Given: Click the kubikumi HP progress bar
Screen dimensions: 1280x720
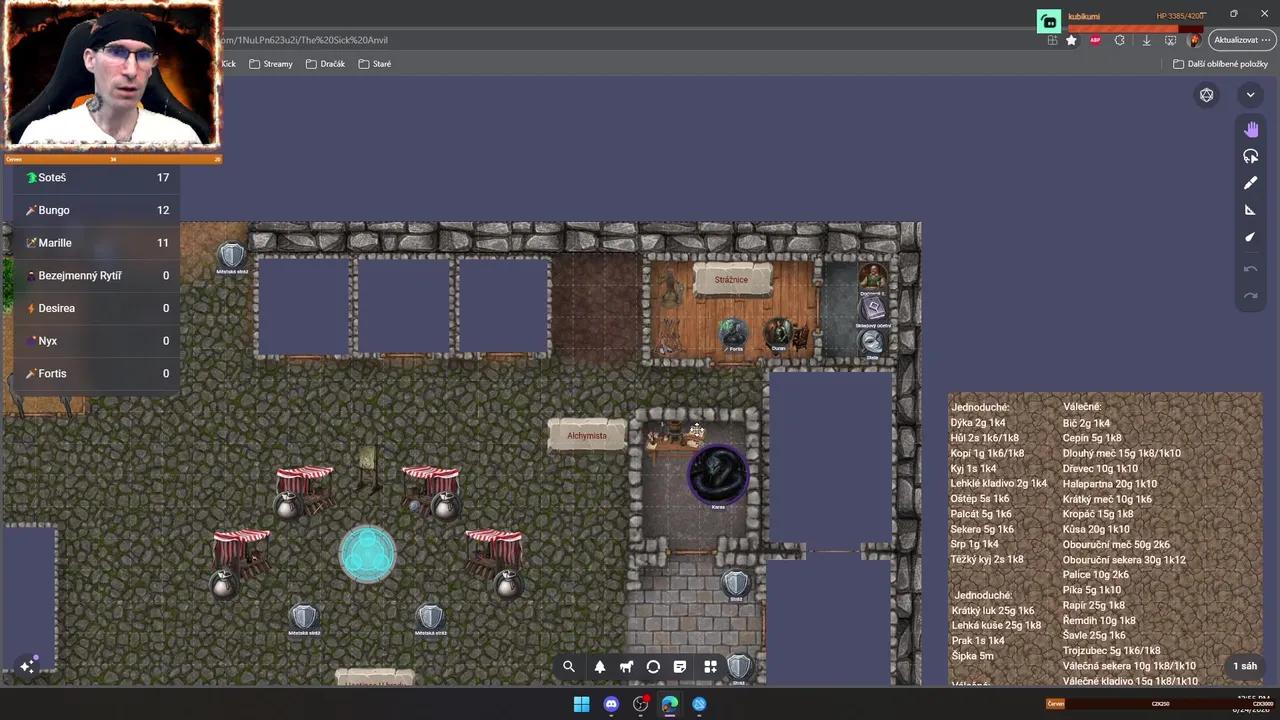Looking at the screenshot, I should tap(1136, 27).
